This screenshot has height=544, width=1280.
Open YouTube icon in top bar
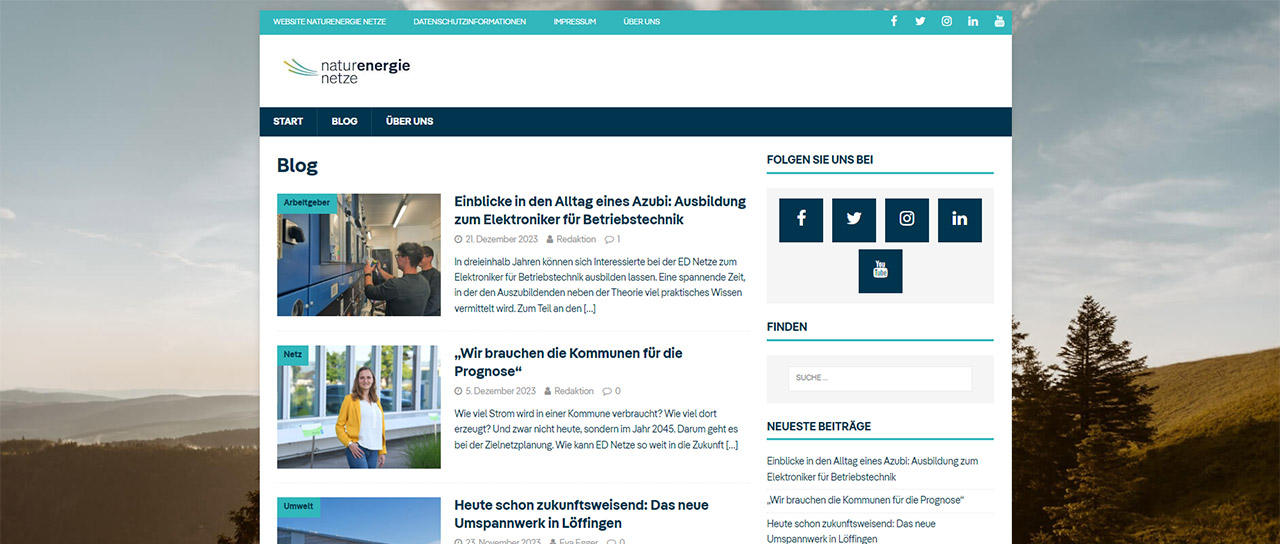(x=999, y=21)
